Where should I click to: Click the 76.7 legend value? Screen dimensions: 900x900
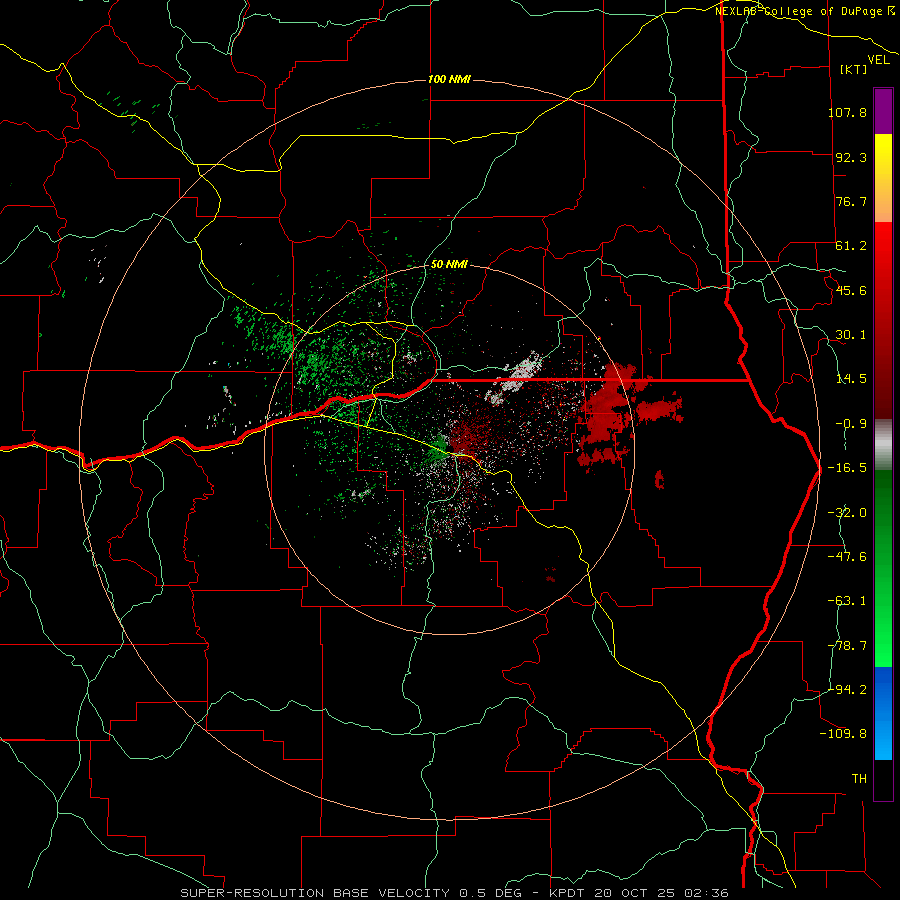pos(851,201)
